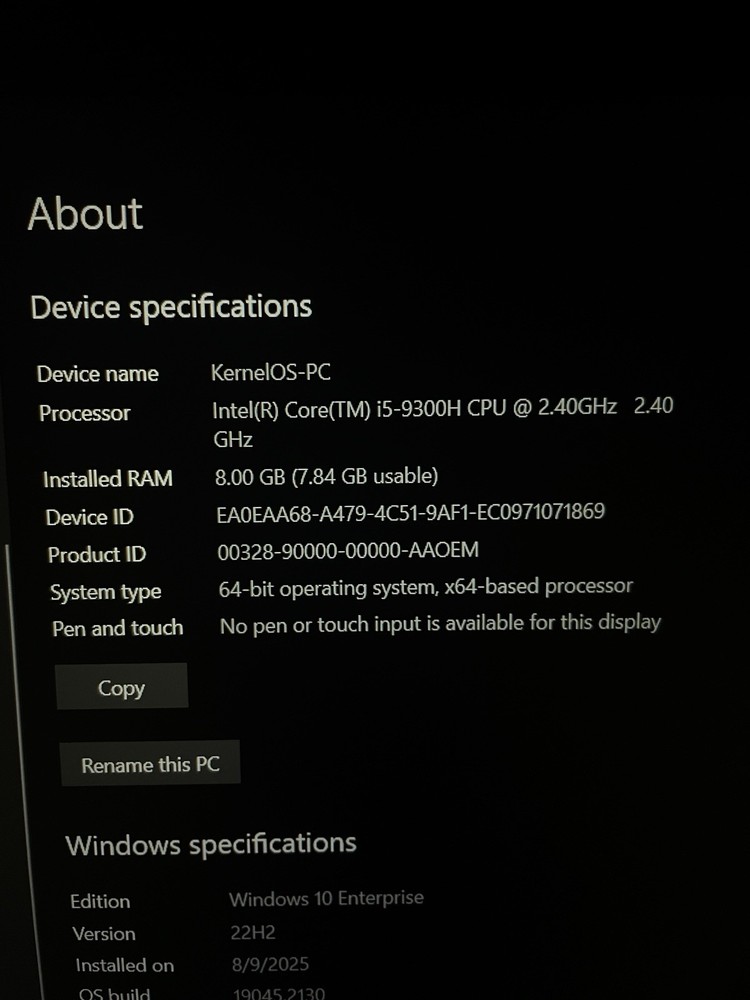Viewport: 750px width, 1000px height.
Task: Click the Windows 10 Enterprise edition value
Action: 326,898
